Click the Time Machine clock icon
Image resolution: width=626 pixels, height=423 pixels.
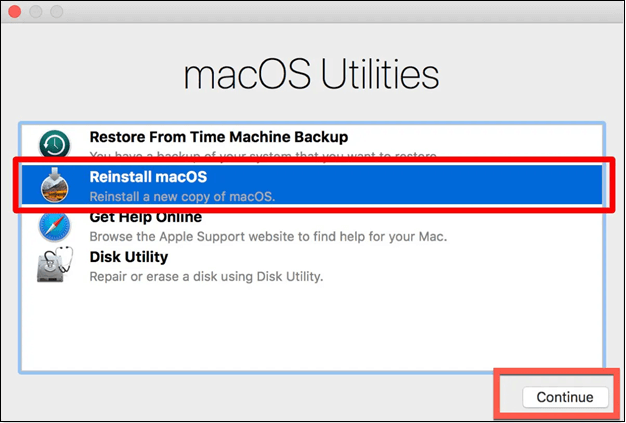click(x=54, y=144)
